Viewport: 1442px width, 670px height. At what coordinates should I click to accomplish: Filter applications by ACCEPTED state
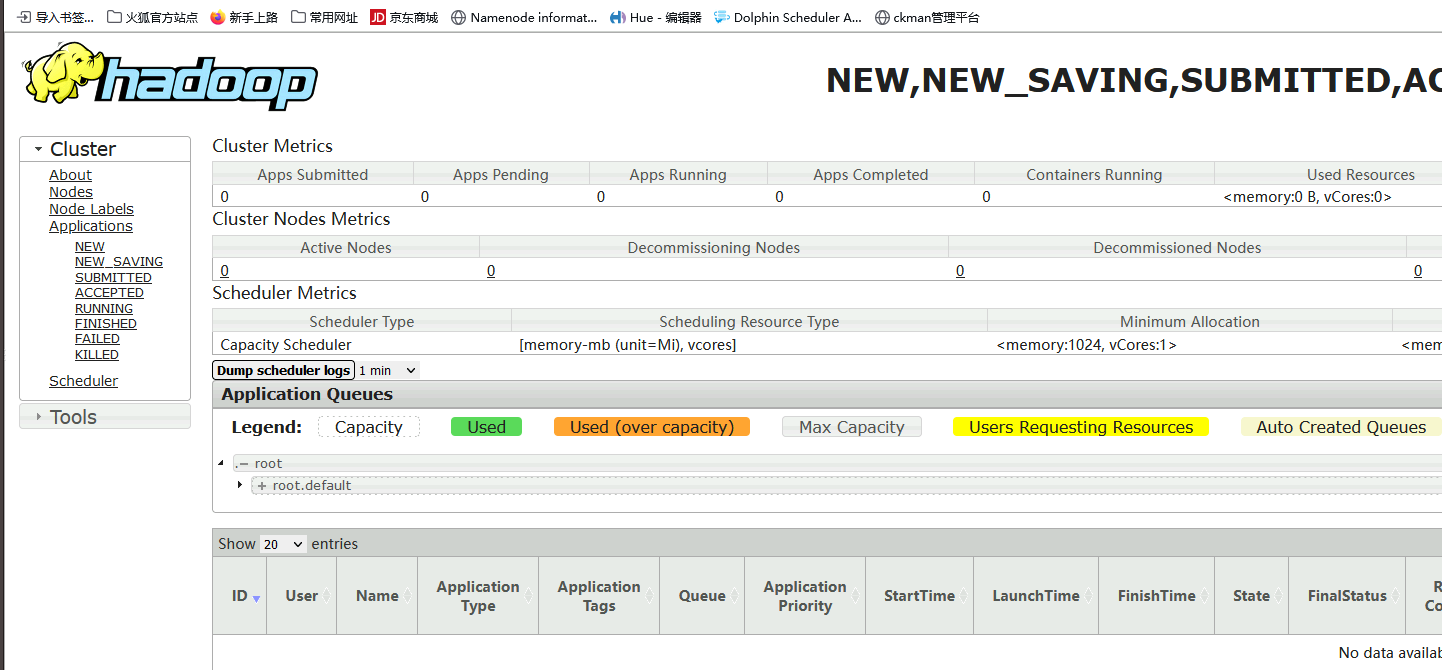point(109,293)
